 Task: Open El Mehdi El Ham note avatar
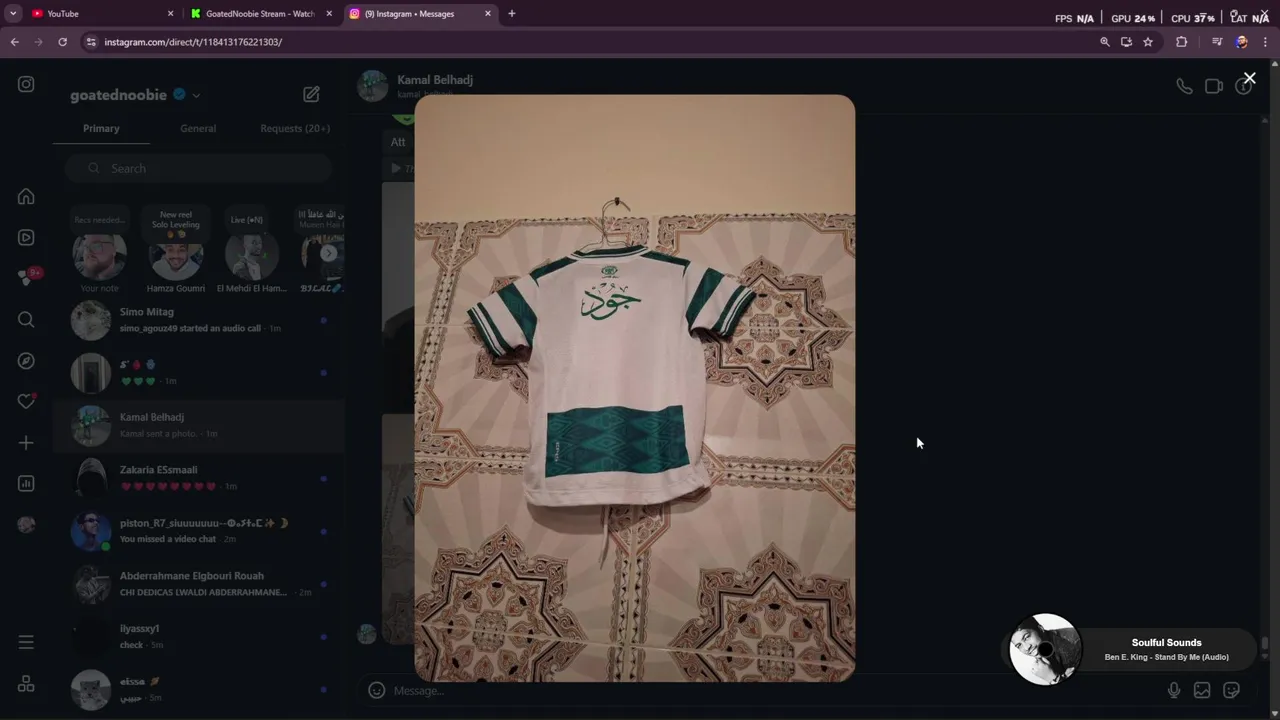tap(251, 257)
